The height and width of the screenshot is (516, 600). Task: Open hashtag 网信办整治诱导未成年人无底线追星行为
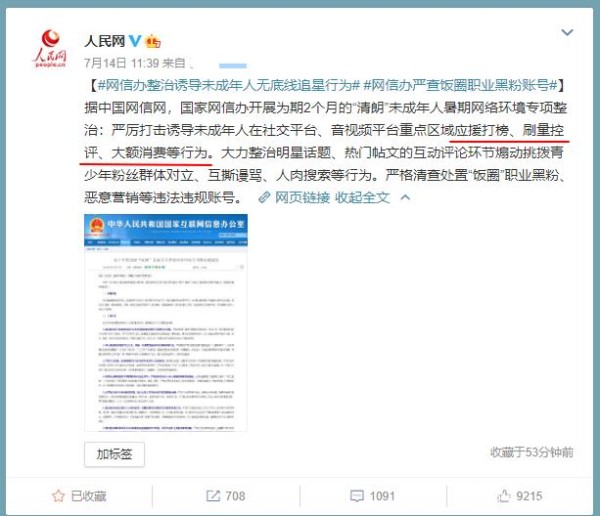[x=229, y=85]
